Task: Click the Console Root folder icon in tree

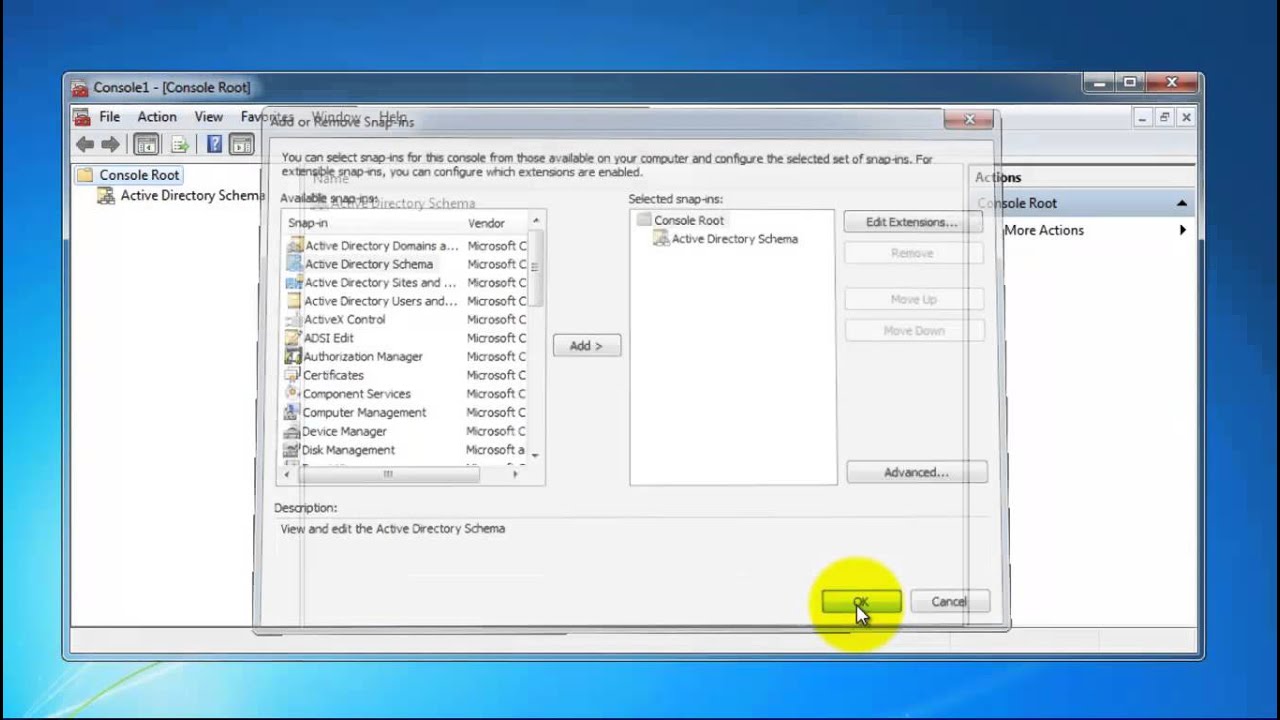Action: (85, 175)
